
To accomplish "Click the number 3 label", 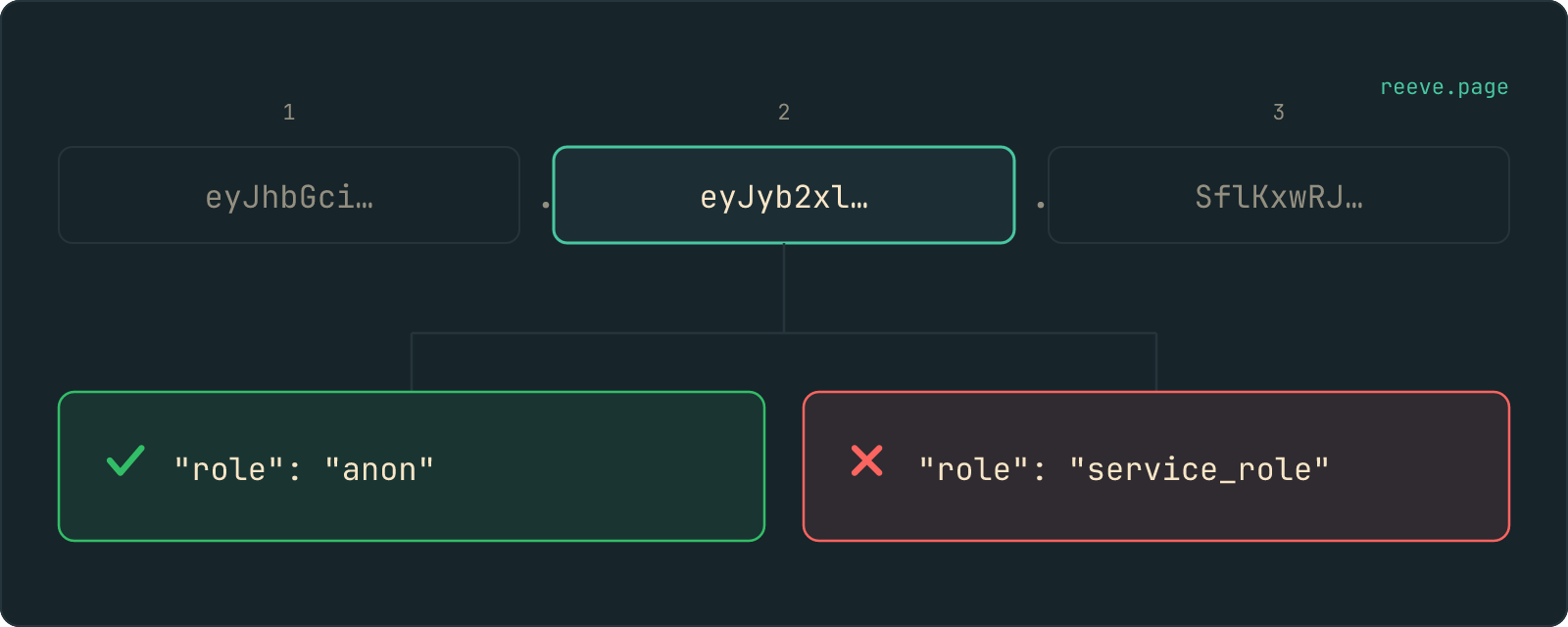I will tap(1279, 112).
